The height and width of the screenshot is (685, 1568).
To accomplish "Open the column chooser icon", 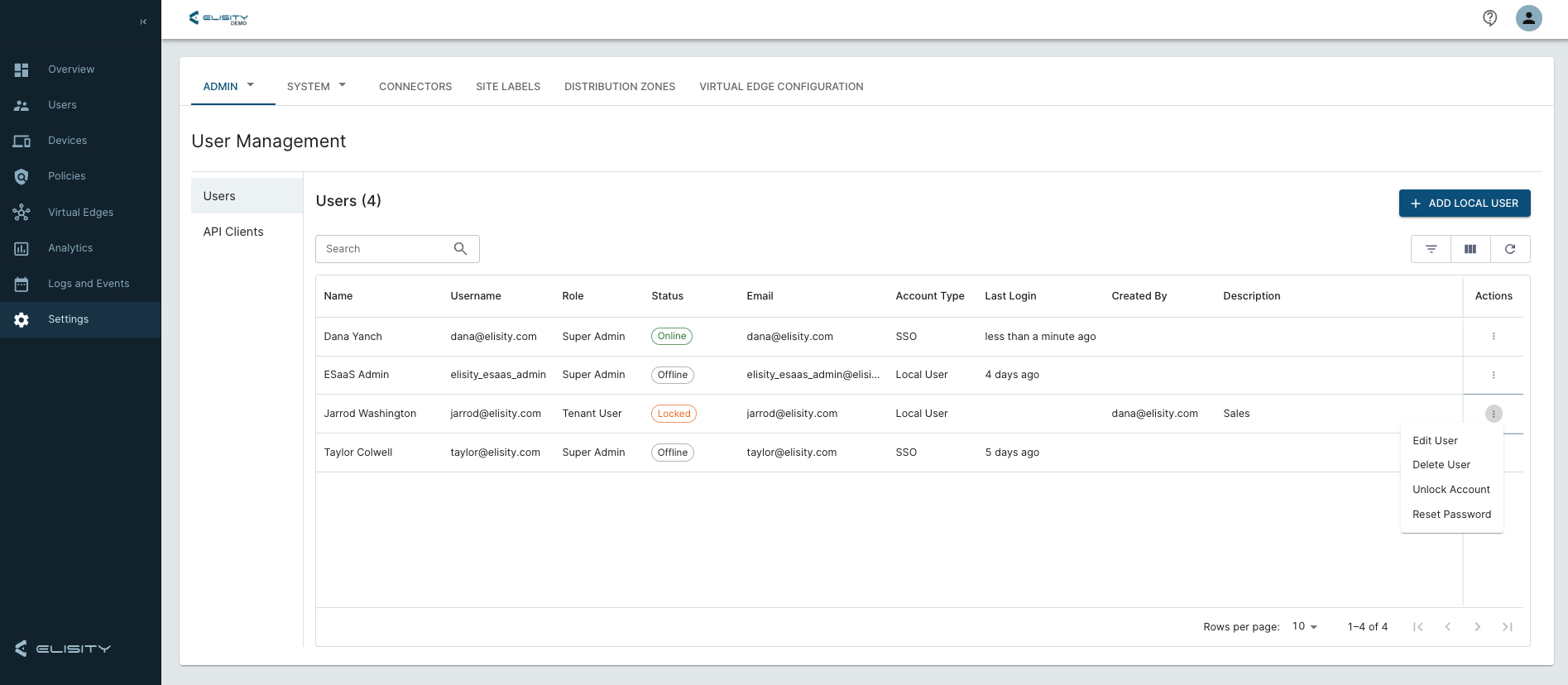I will (1470, 249).
